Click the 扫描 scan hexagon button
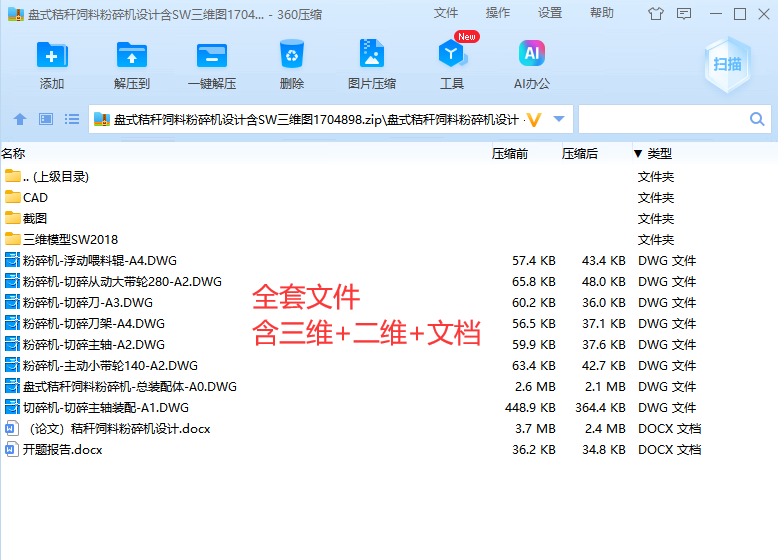This screenshot has height=560, width=778. click(727, 64)
